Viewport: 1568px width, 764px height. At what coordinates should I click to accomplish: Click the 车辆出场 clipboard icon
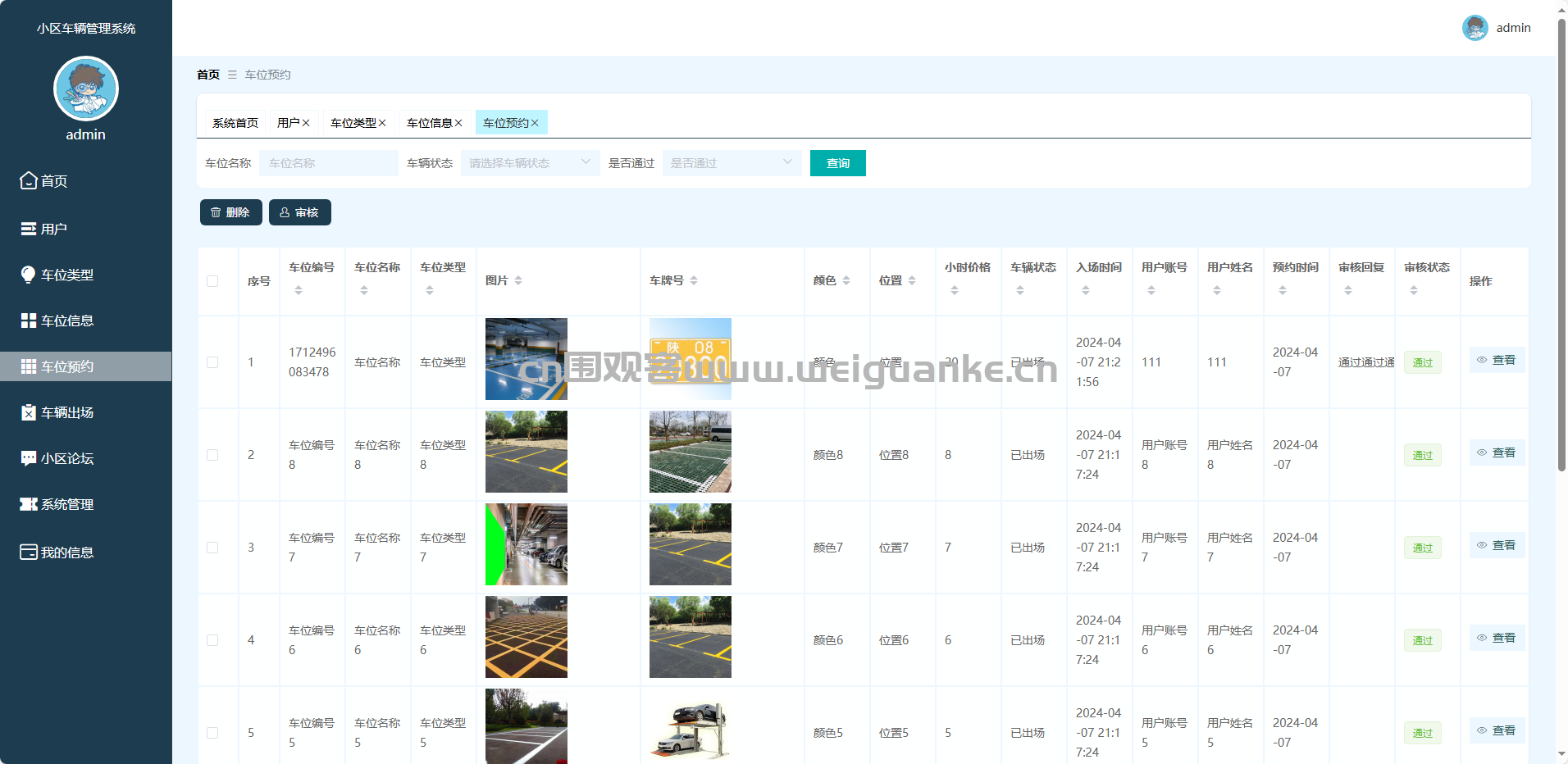(29, 412)
